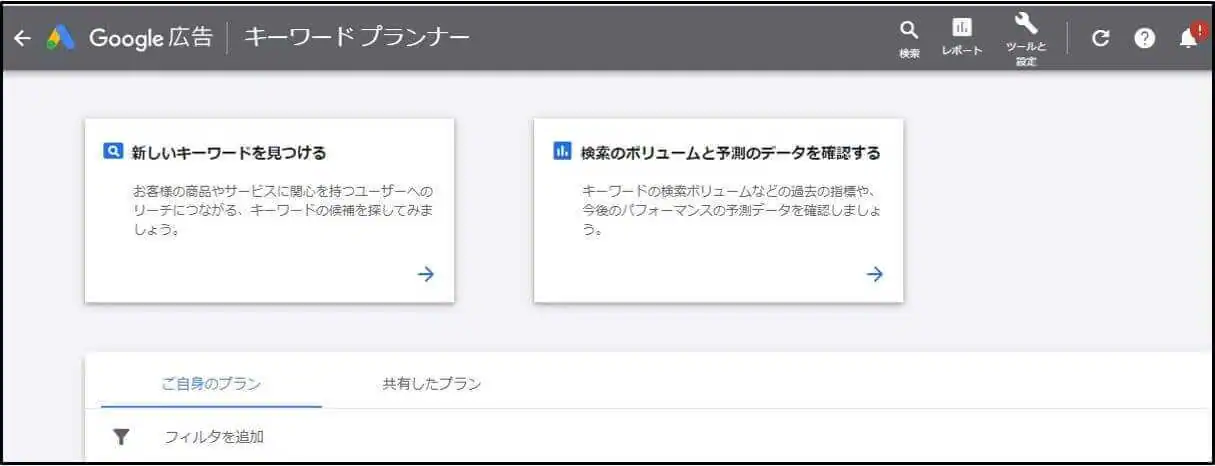Open the help question mark icon
This screenshot has width=1215, height=466.
tap(1145, 38)
